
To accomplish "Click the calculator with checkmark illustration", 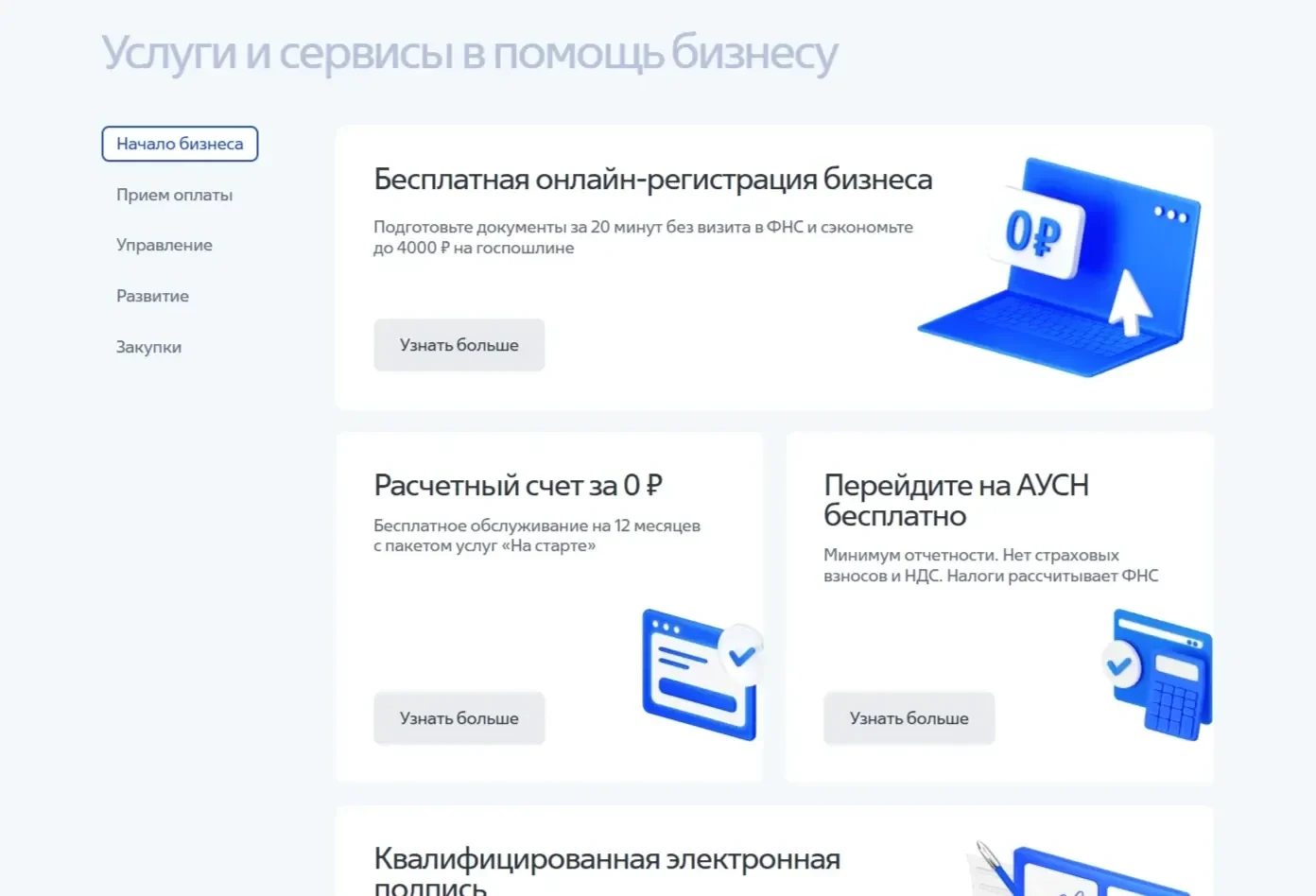I will 1157,674.
